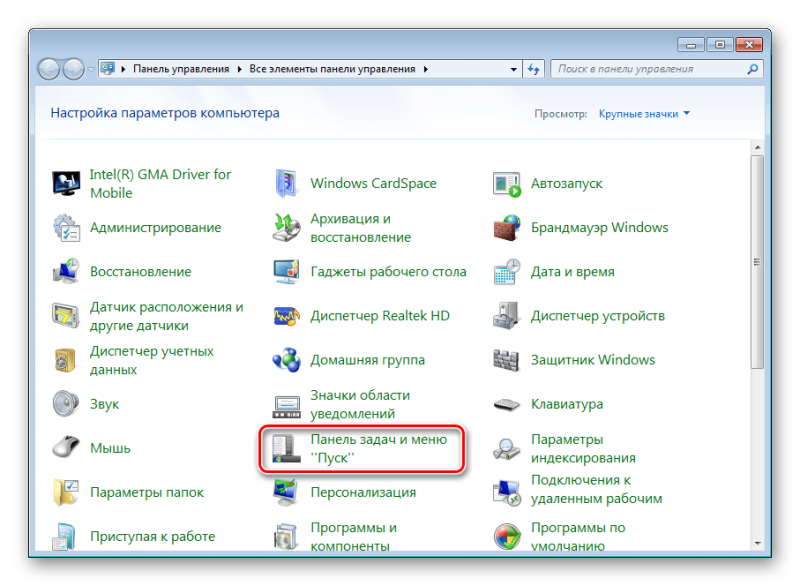Open Программы по умолчанию icon

[507, 537]
